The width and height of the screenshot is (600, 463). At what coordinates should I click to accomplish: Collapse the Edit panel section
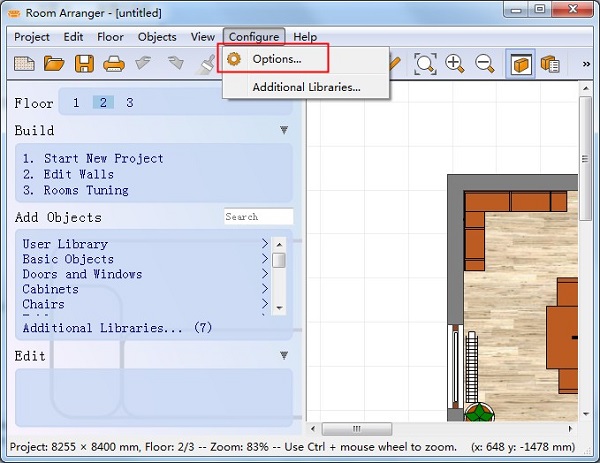point(284,356)
